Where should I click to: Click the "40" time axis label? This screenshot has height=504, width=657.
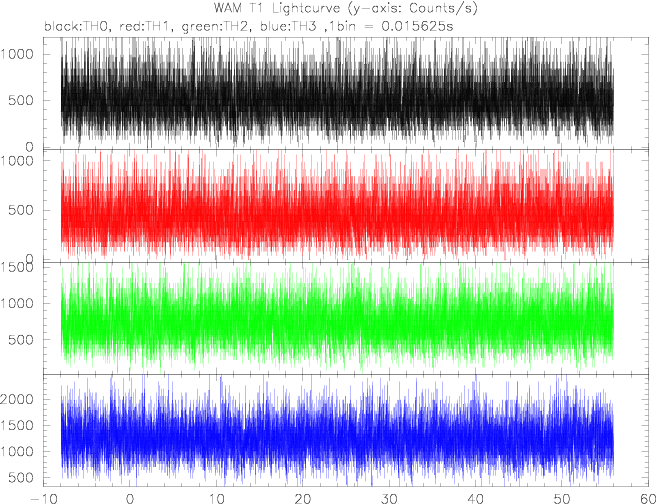(x=475, y=499)
